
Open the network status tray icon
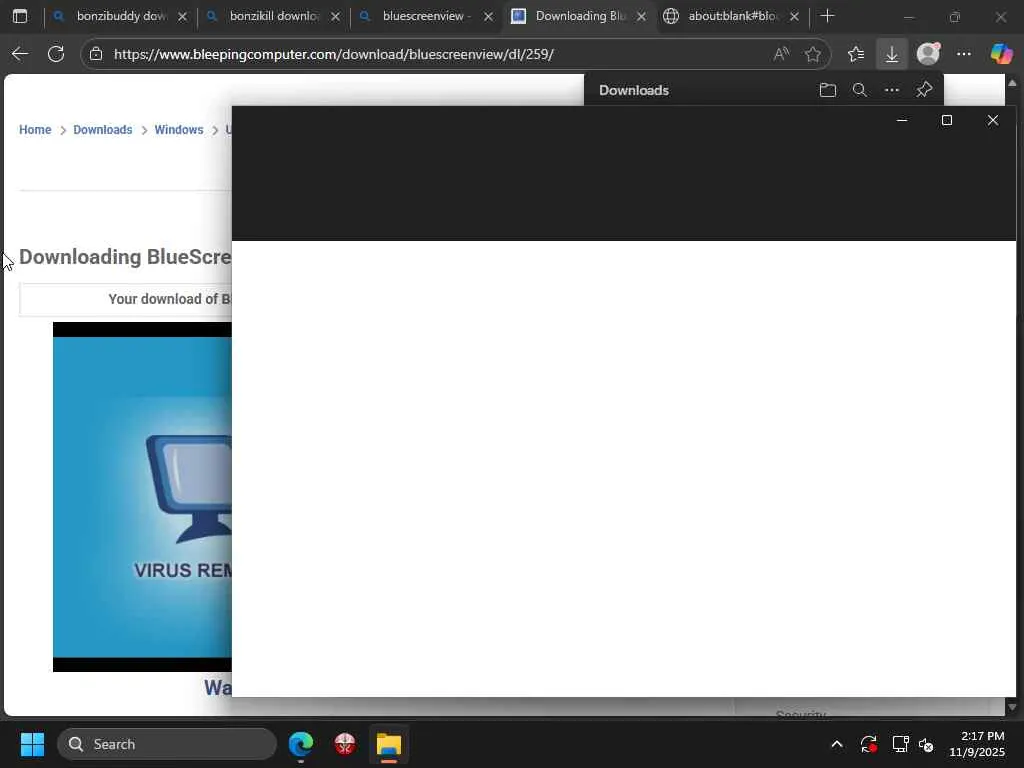click(901, 744)
